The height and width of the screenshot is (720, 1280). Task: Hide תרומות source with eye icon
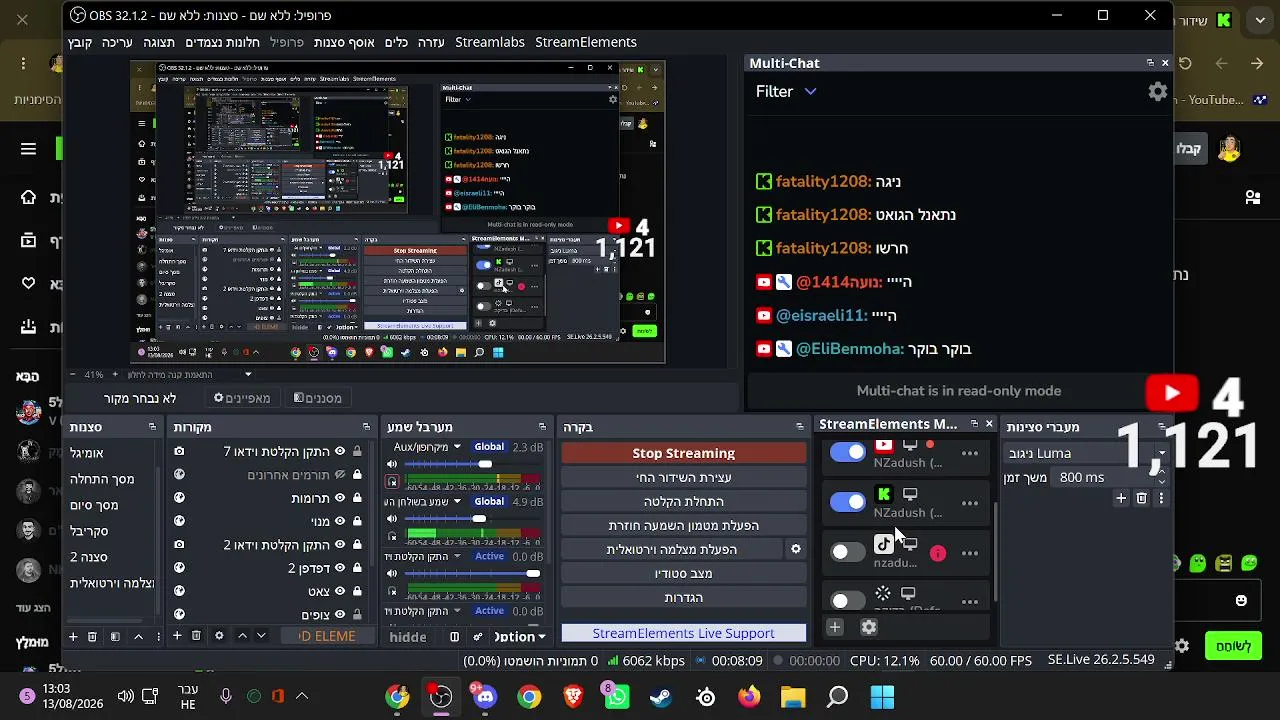[x=340, y=498]
